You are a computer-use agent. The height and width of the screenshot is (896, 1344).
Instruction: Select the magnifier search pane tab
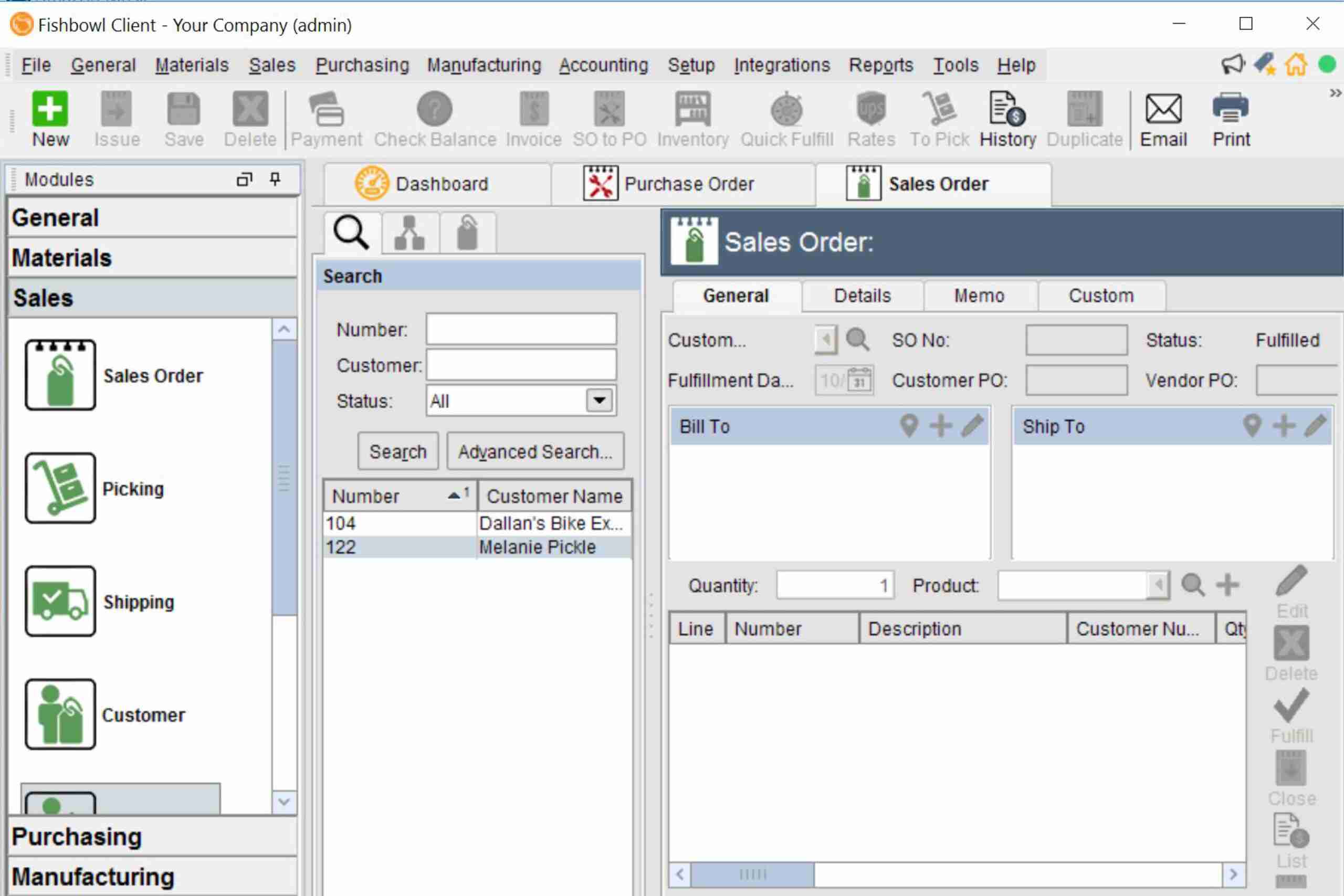click(352, 233)
